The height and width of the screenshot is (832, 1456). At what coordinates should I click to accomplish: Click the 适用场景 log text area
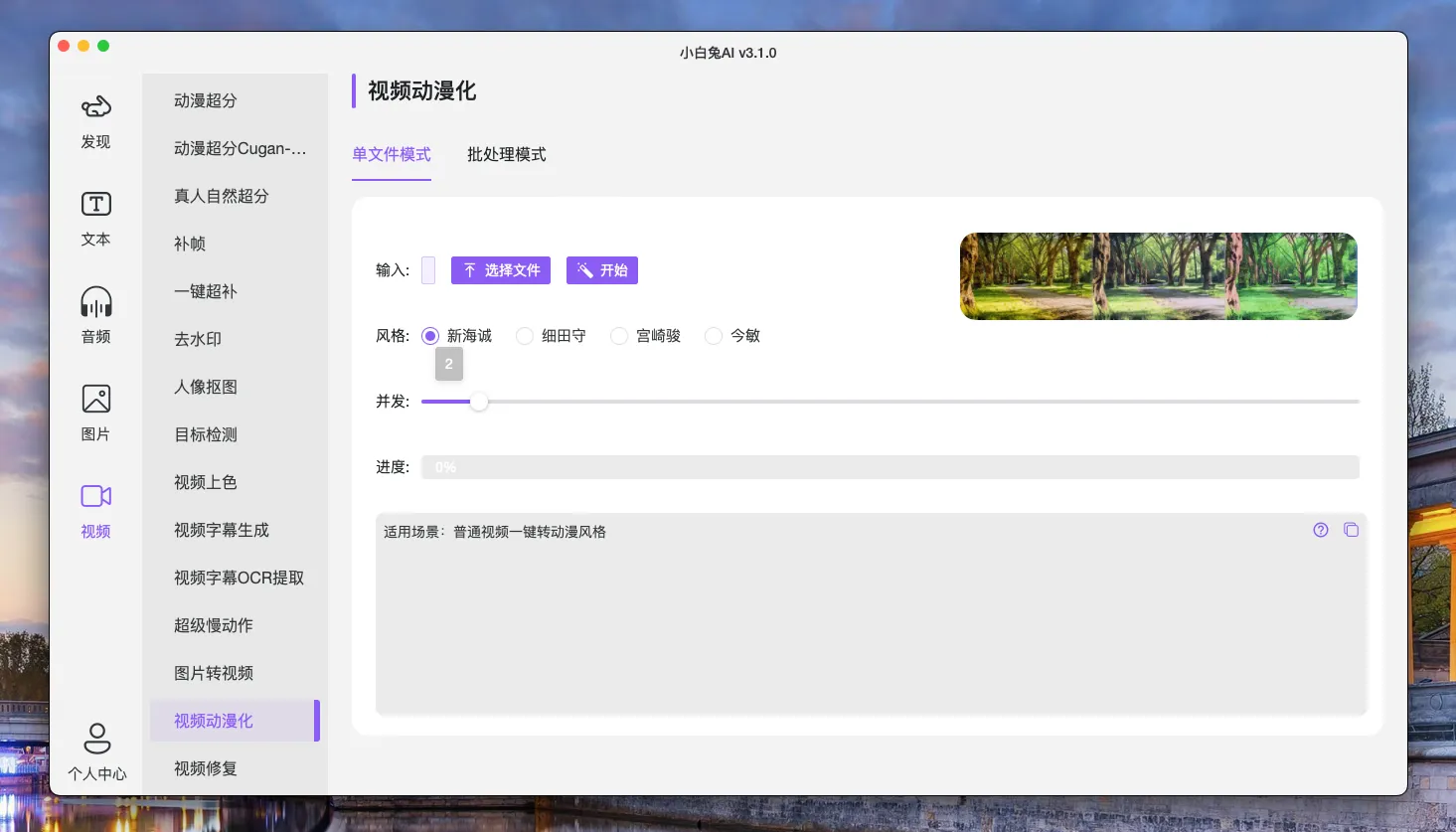coord(872,613)
